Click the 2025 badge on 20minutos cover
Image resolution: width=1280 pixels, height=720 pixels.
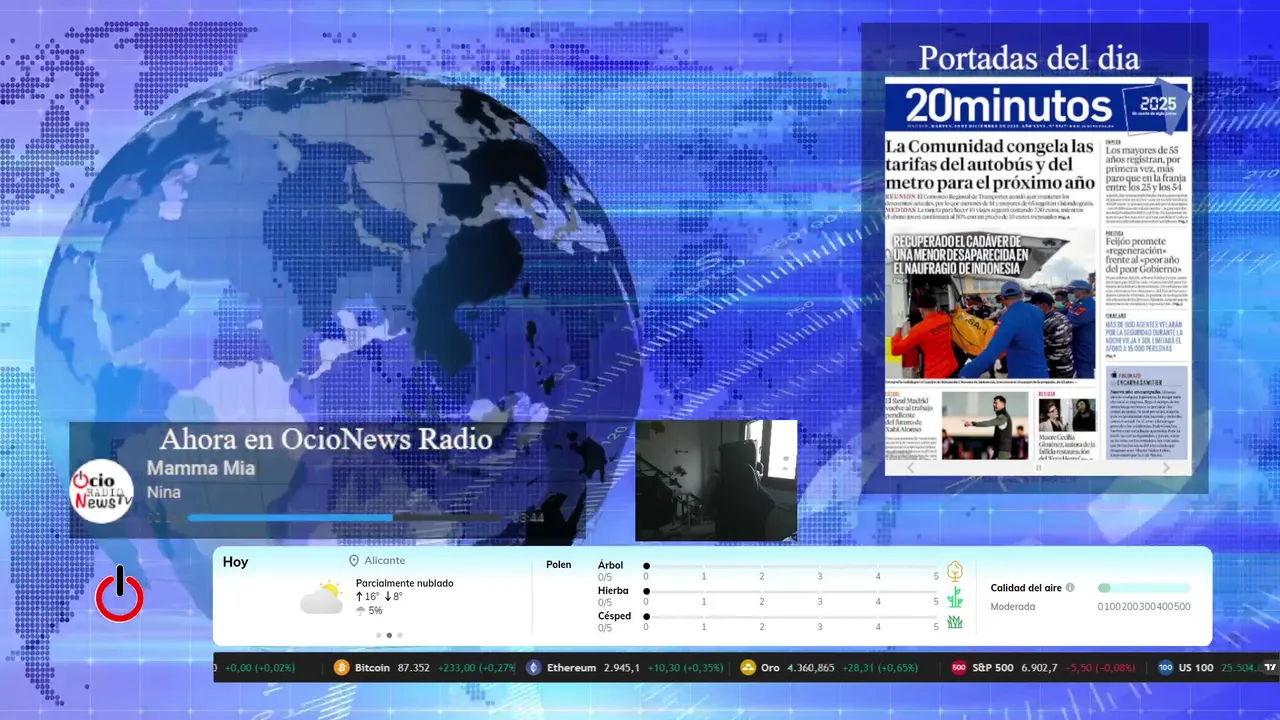pyautogui.click(x=1156, y=105)
